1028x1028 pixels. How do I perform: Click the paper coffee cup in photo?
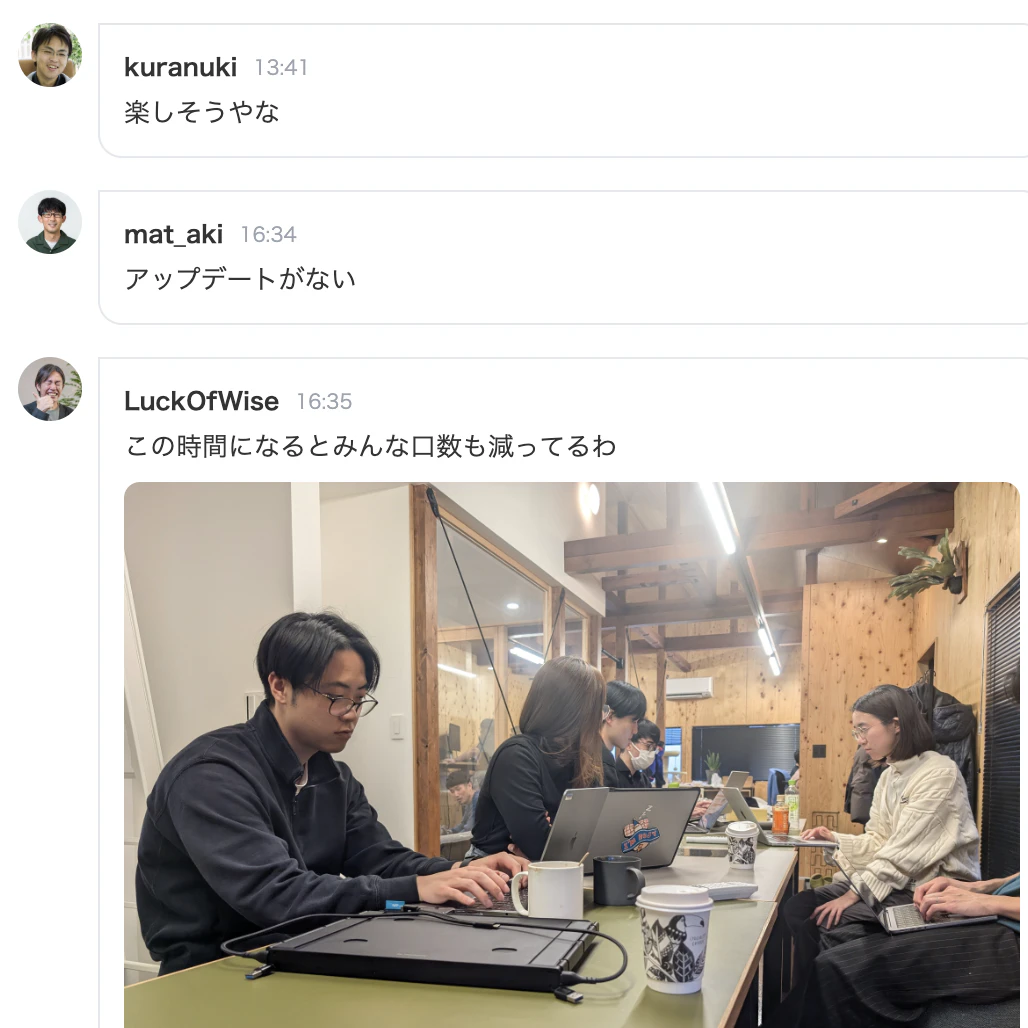click(673, 938)
